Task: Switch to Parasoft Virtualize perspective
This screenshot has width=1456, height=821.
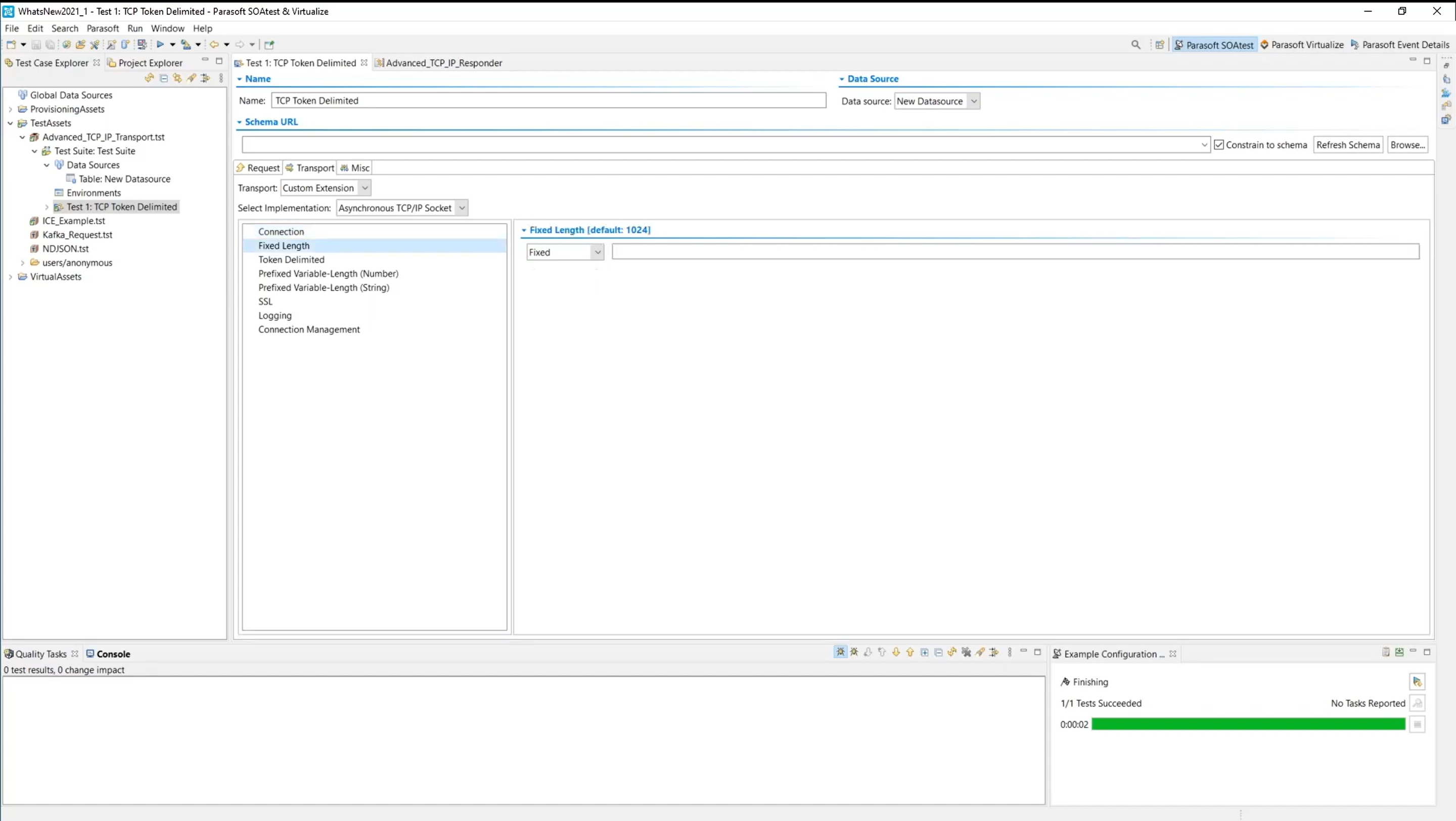Action: [x=1302, y=45]
